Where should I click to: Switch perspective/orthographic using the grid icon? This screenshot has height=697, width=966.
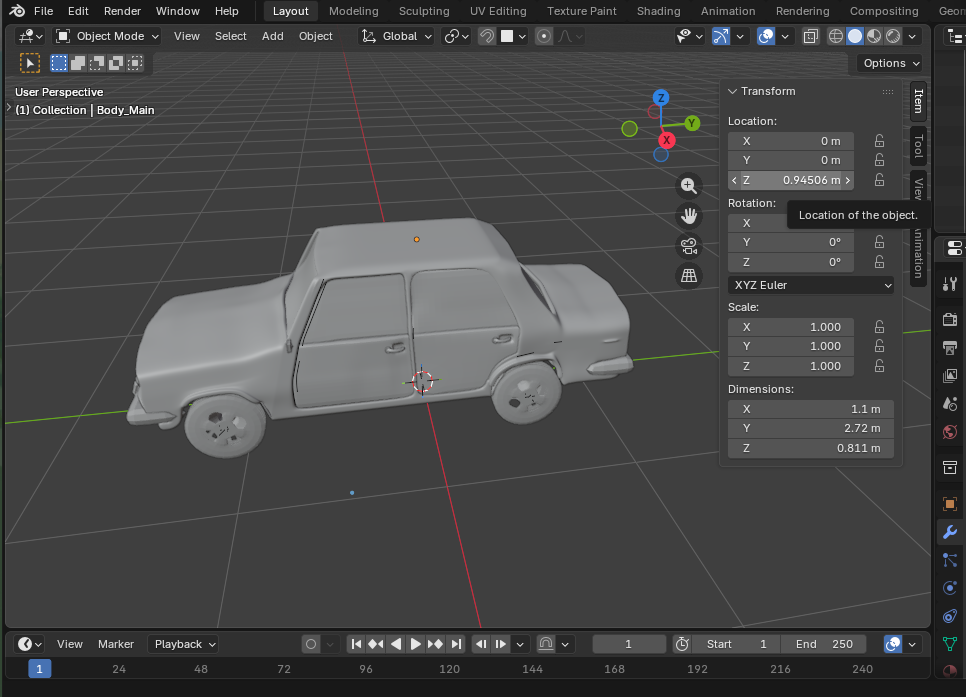[688, 276]
